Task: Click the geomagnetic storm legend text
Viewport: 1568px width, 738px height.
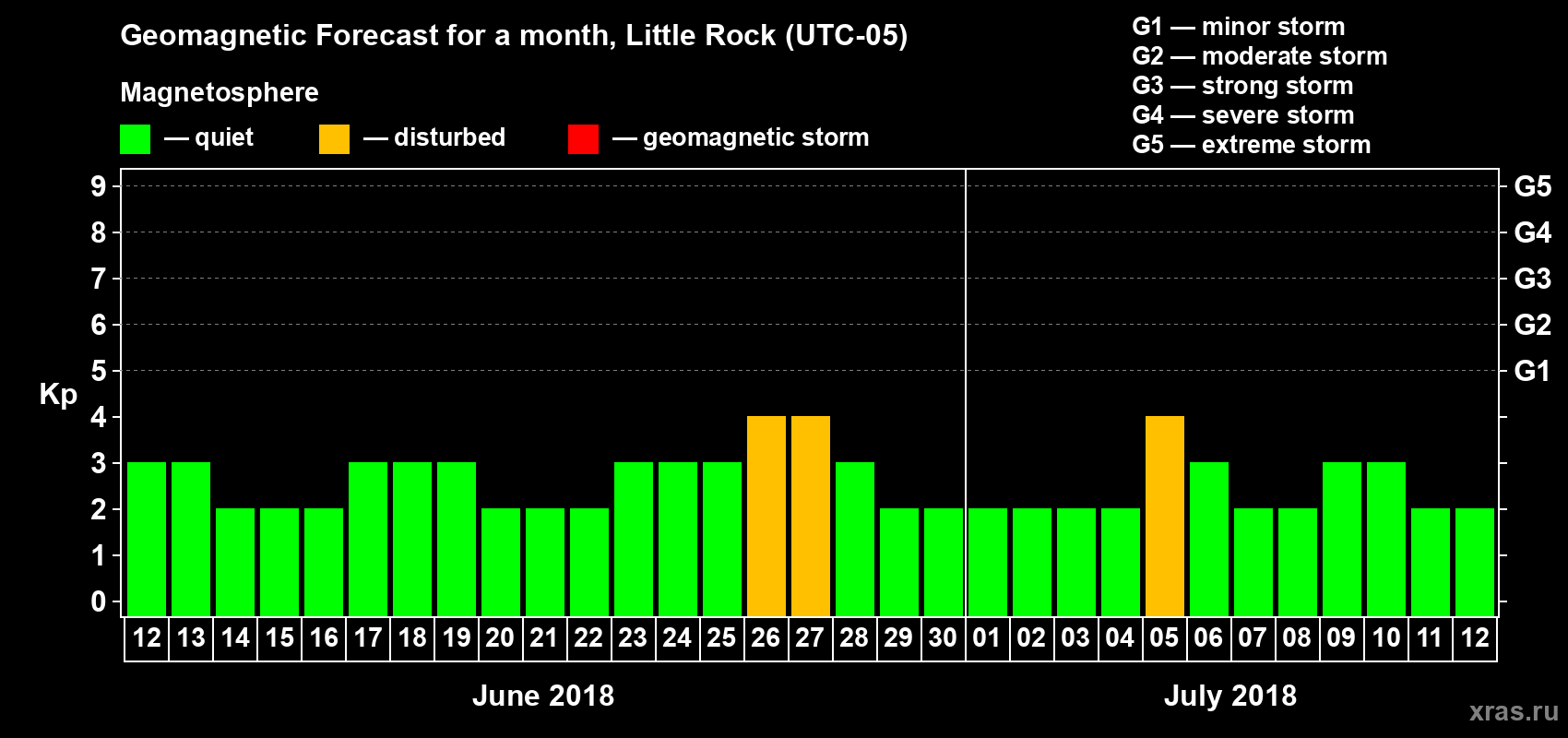Action: pos(756,137)
